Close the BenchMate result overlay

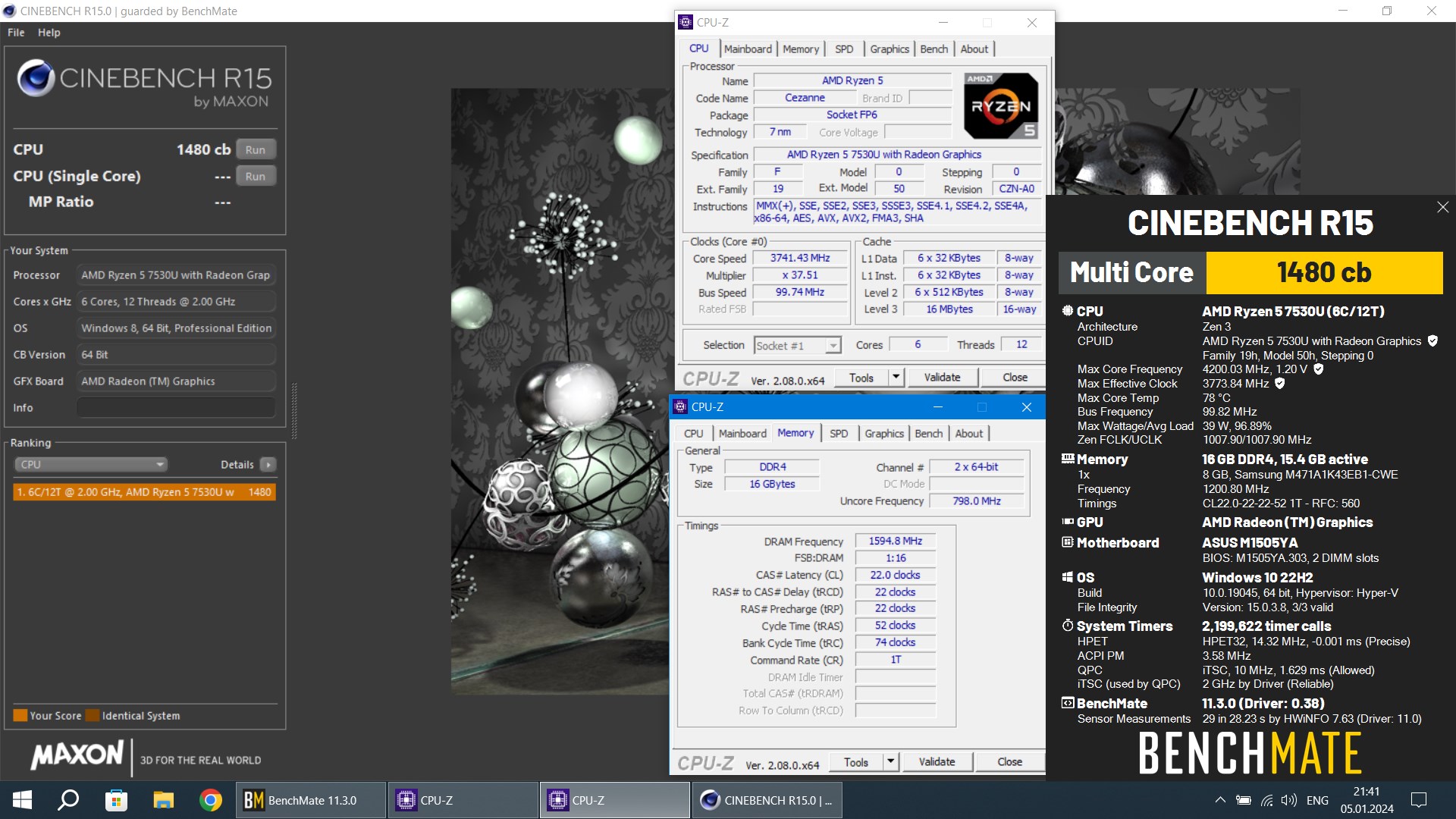pyautogui.click(x=1442, y=207)
